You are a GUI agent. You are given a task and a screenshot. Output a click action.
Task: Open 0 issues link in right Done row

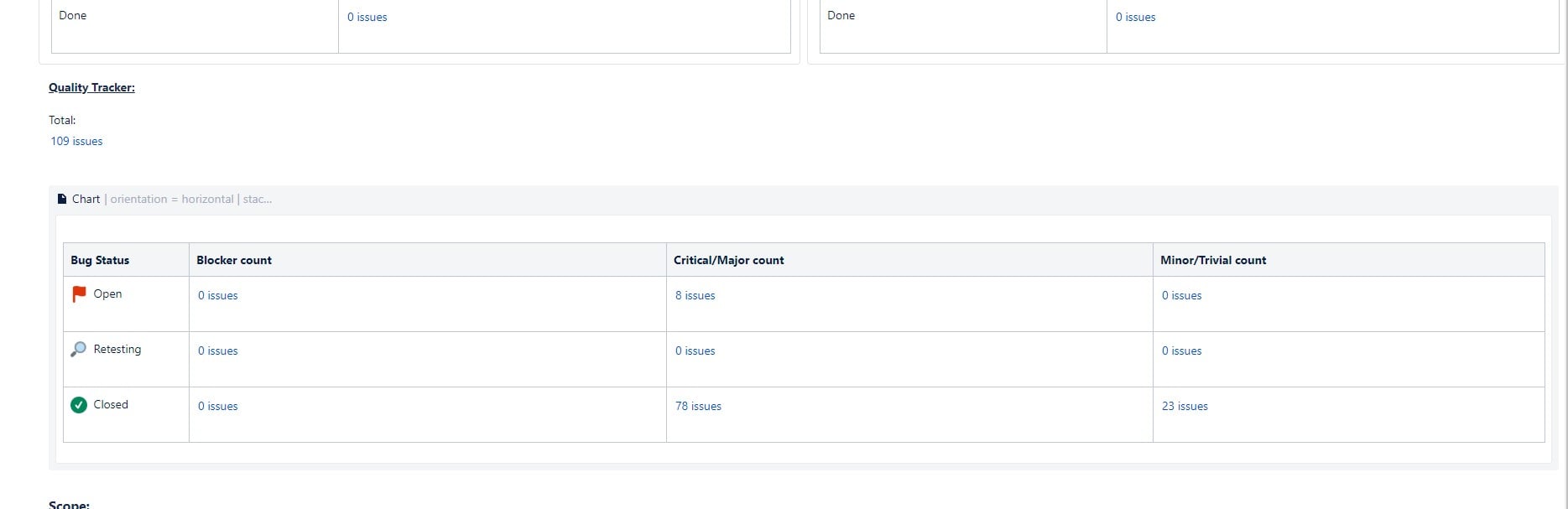(x=1136, y=17)
